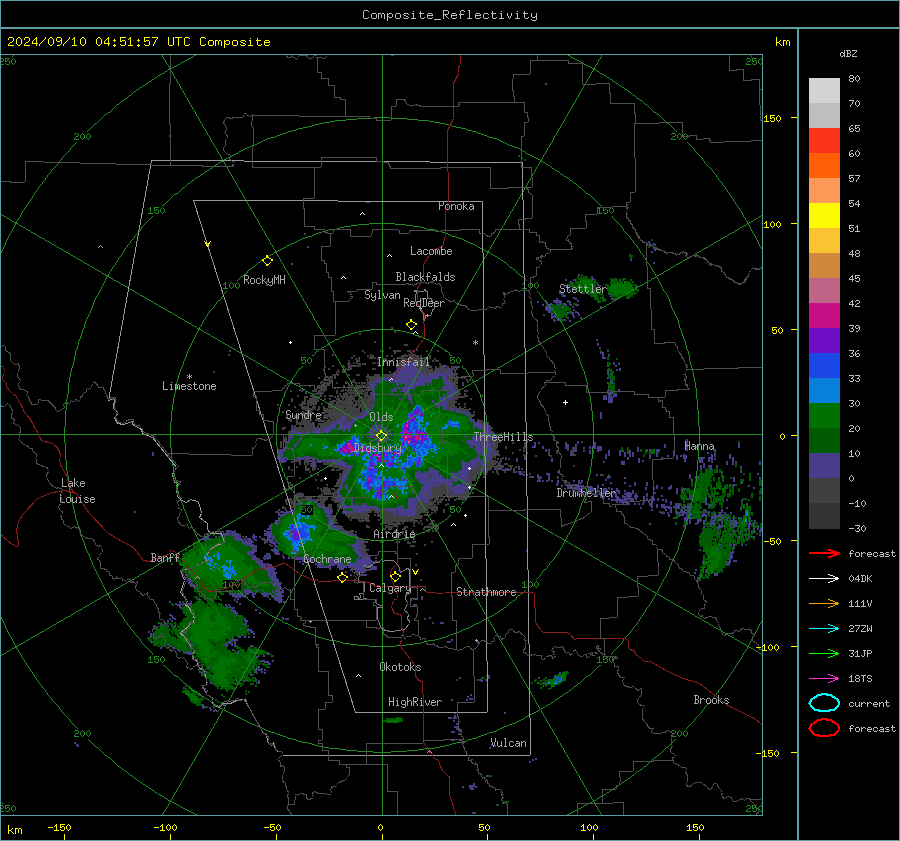Click the red forecast arrow in the legend
Screen dimensions: 900x841
pyautogui.click(x=824, y=553)
